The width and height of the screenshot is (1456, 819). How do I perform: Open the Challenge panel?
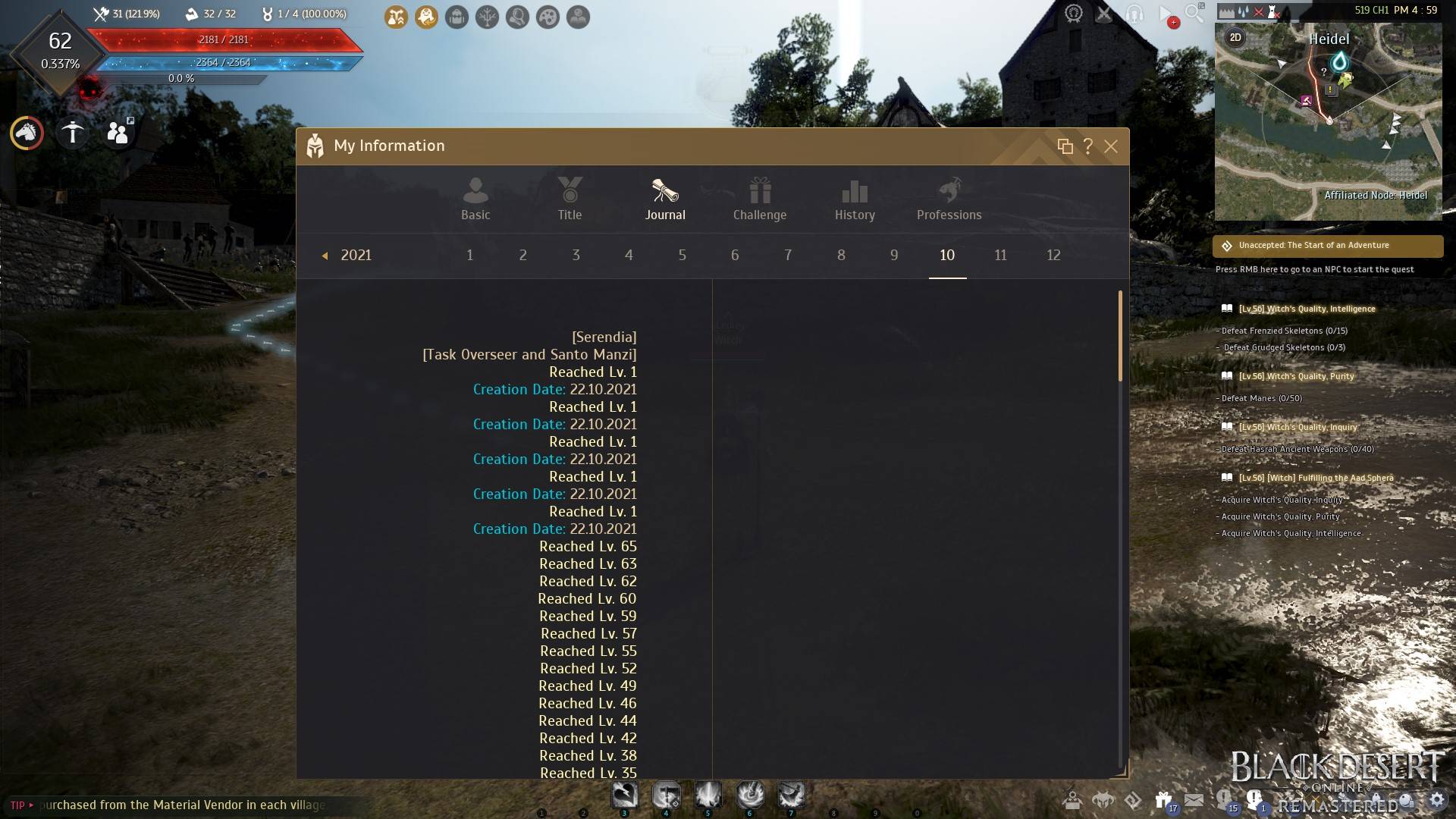[759, 199]
